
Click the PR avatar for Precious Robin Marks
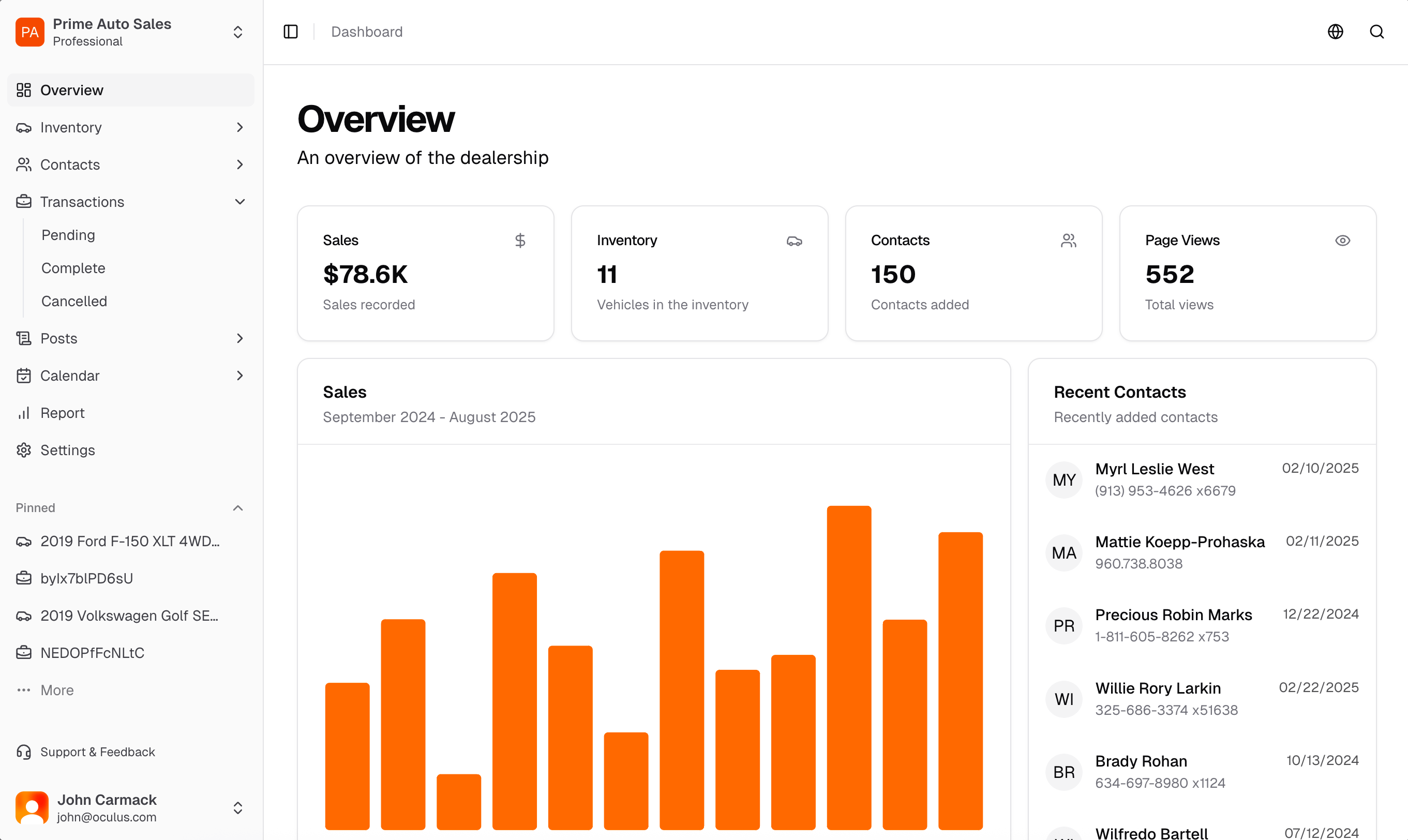1064,626
